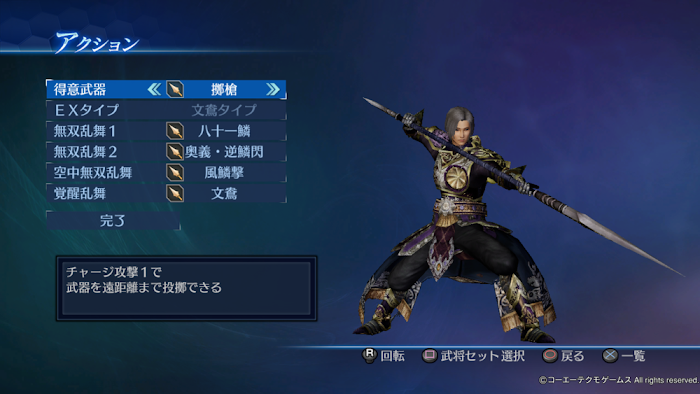Click the 完了 button

pos(113,220)
